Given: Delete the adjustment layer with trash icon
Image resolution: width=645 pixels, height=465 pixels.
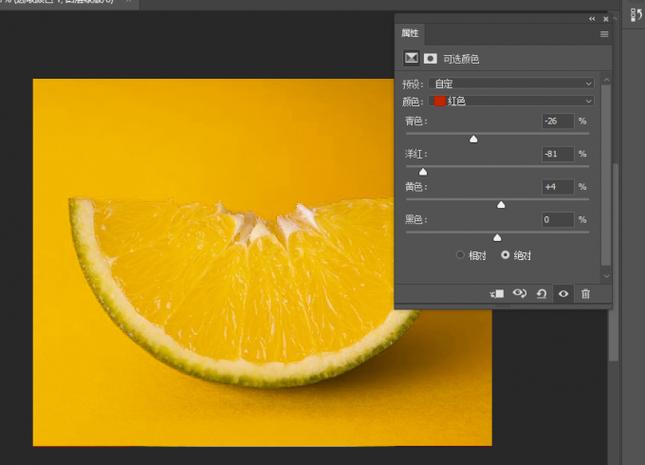Looking at the screenshot, I should pos(586,294).
